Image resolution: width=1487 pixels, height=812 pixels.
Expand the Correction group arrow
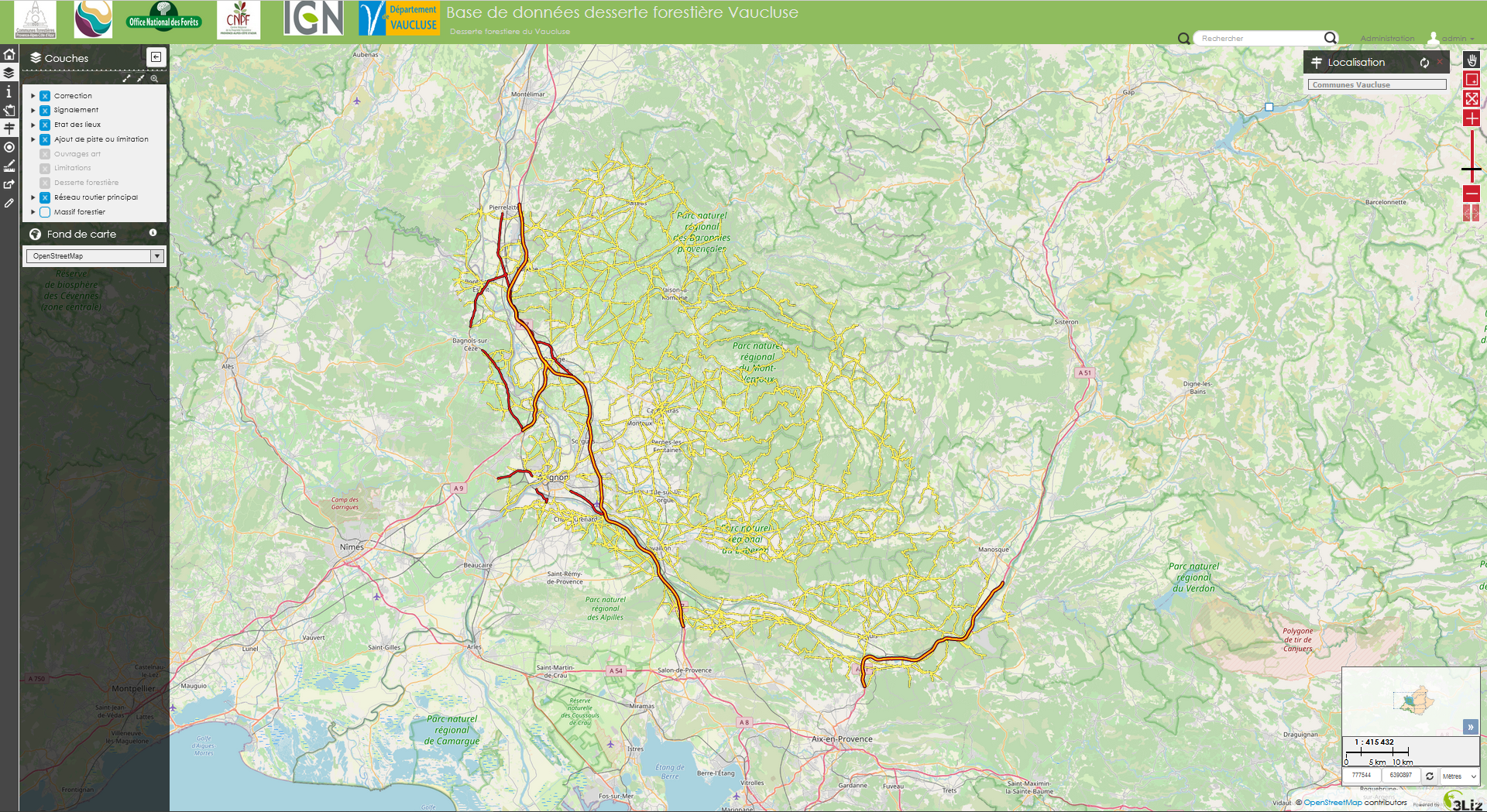point(33,96)
